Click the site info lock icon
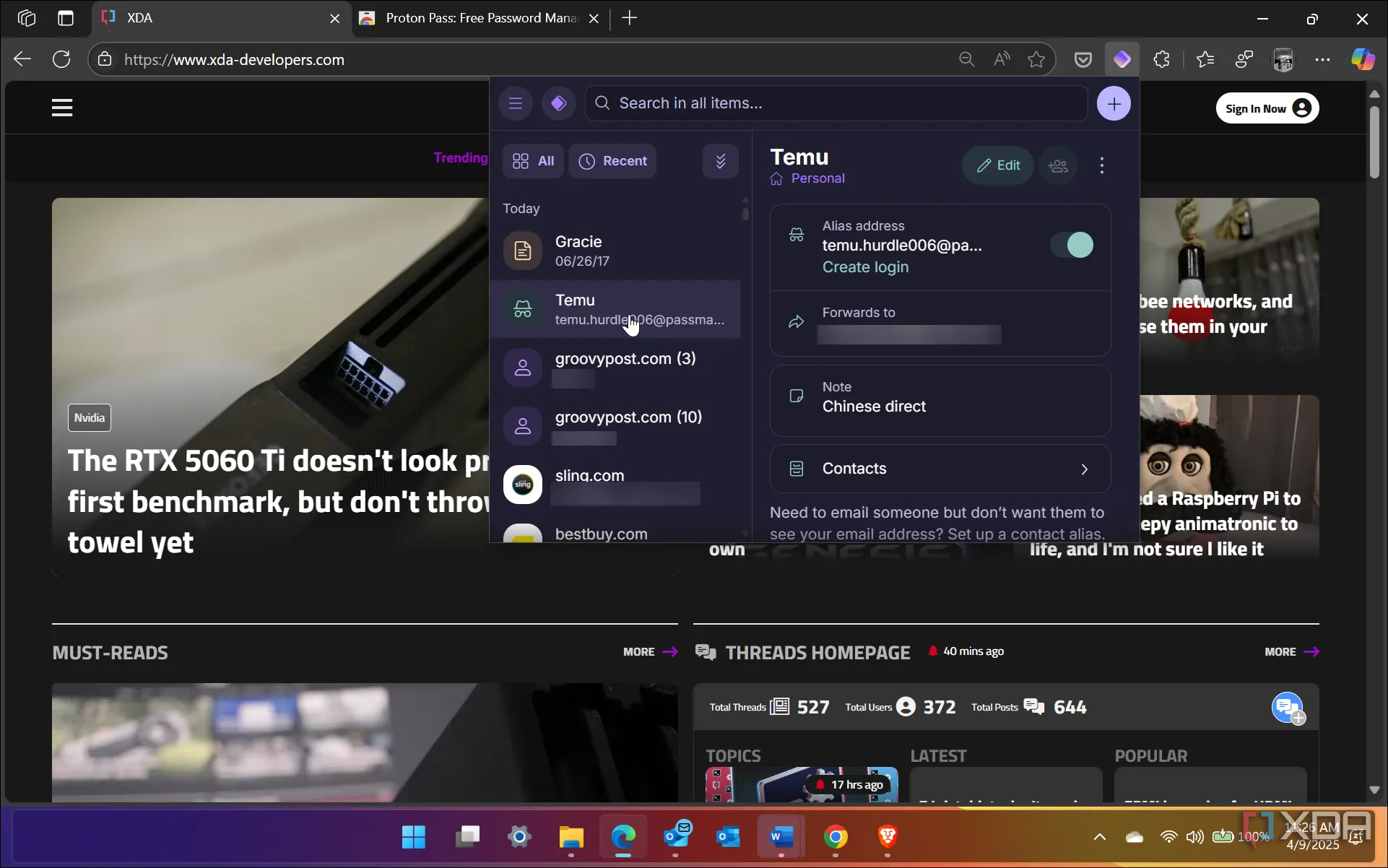The height and width of the screenshot is (868, 1388). 105,59
